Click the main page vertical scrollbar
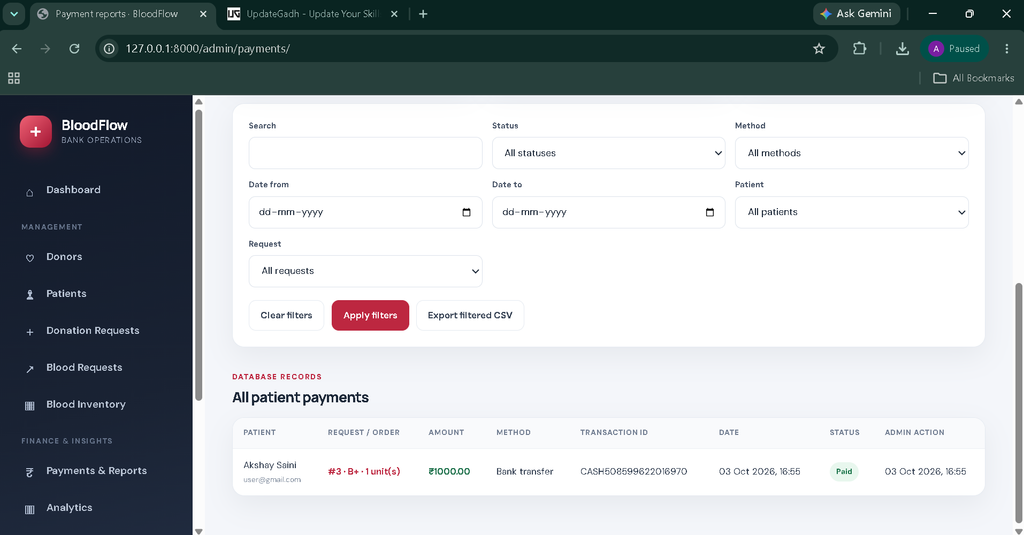Image resolution: width=1024 pixels, height=535 pixels. pyautogui.click(x=1018, y=402)
